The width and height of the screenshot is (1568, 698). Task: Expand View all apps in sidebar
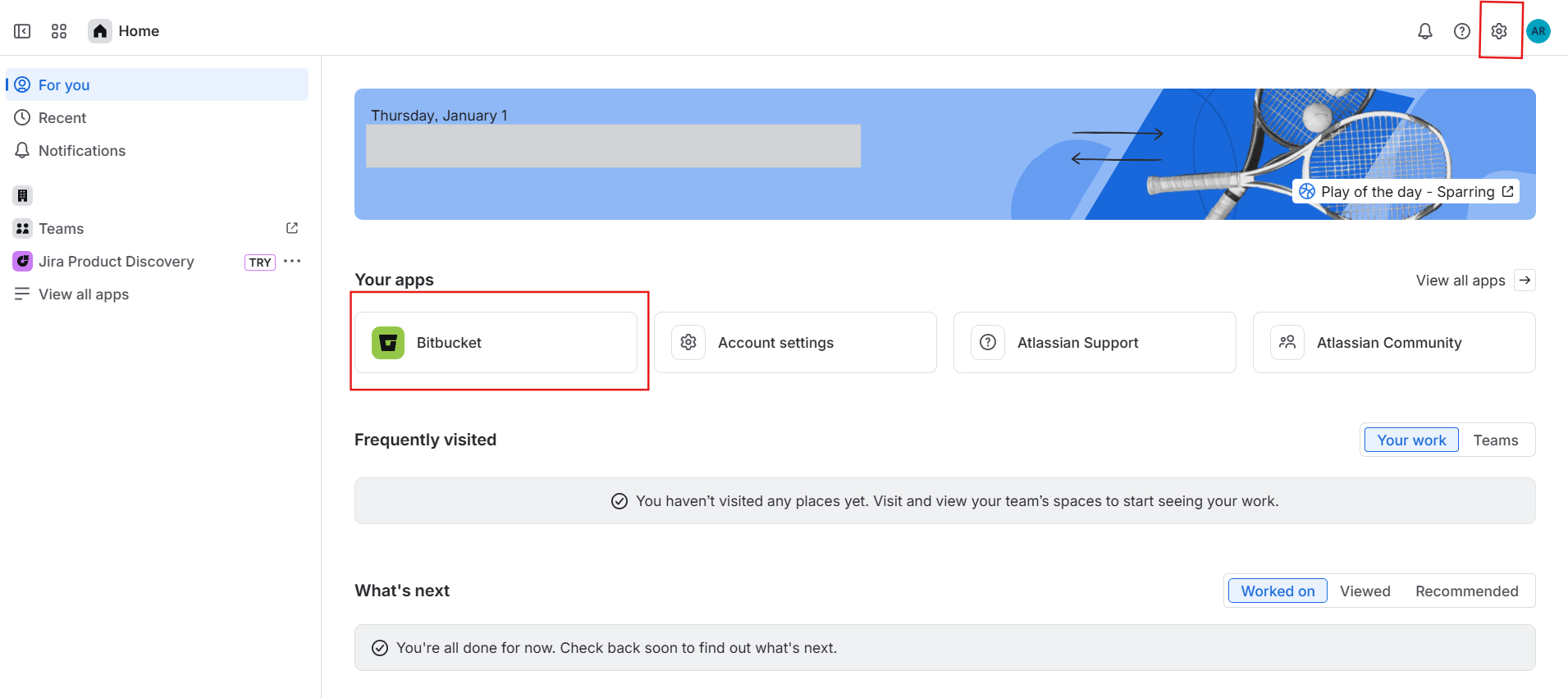(x=83, y=294)
